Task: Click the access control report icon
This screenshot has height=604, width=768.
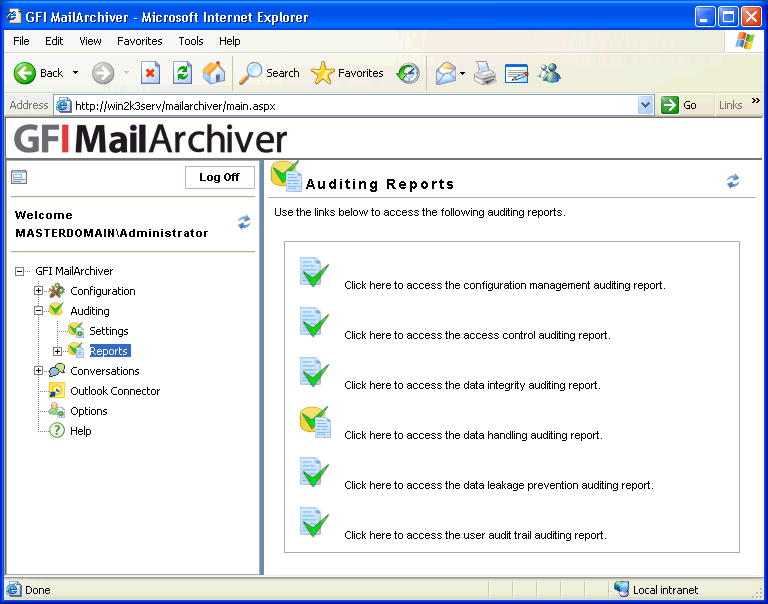Action: (x=313, y=321)
